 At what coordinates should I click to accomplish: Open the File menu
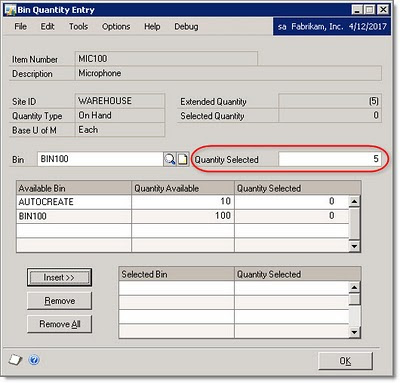20,26
